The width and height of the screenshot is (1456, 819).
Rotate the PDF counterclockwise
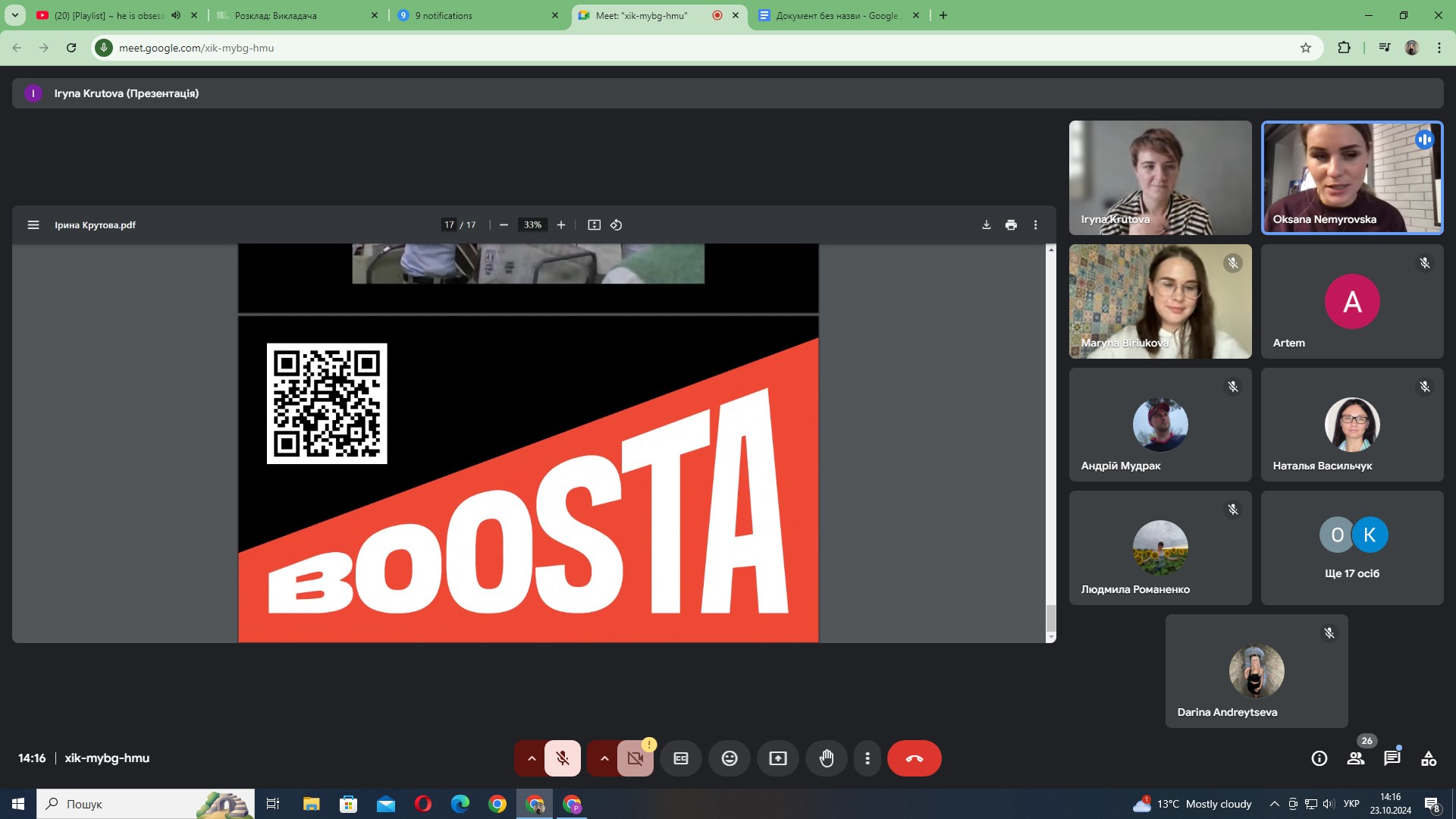coord(617,225)
